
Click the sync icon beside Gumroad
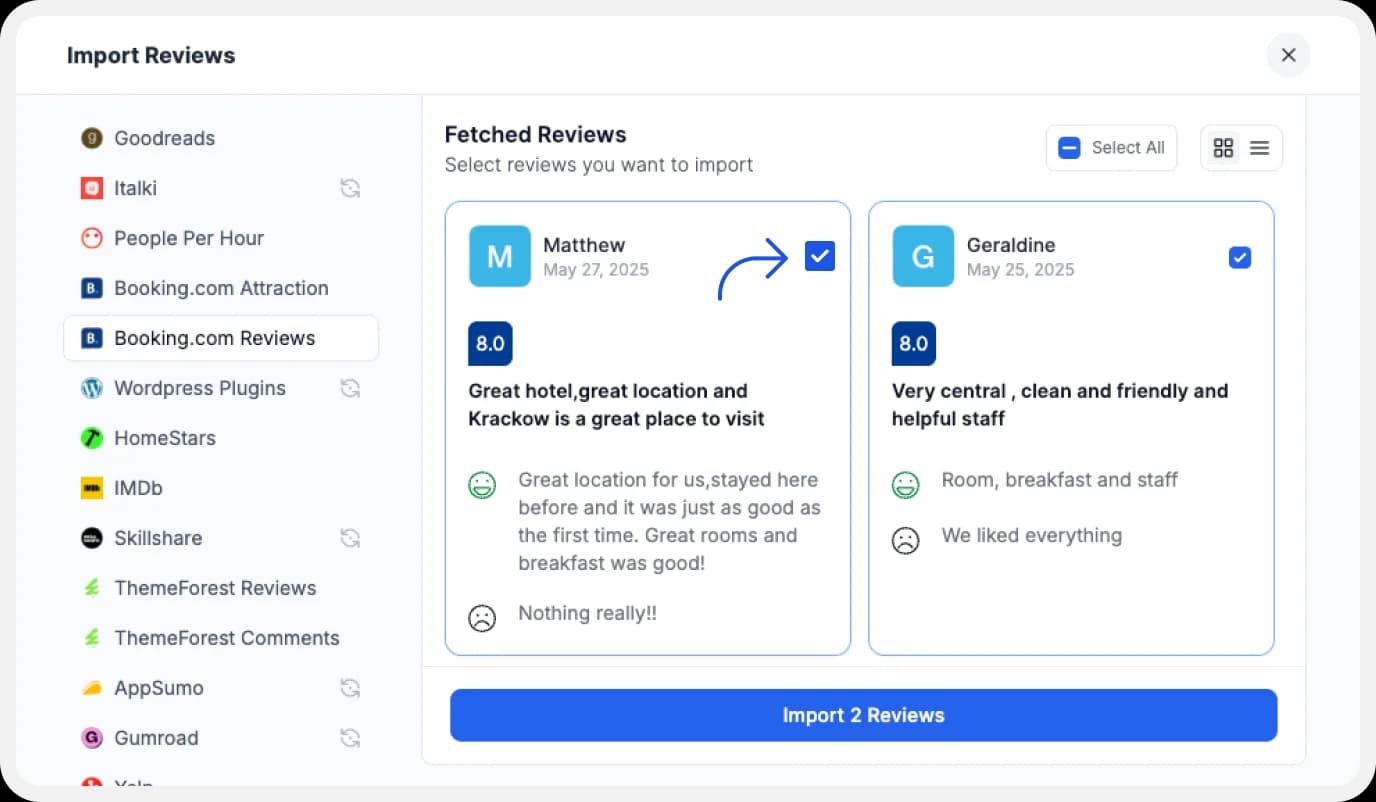click(x=350, y=738)
